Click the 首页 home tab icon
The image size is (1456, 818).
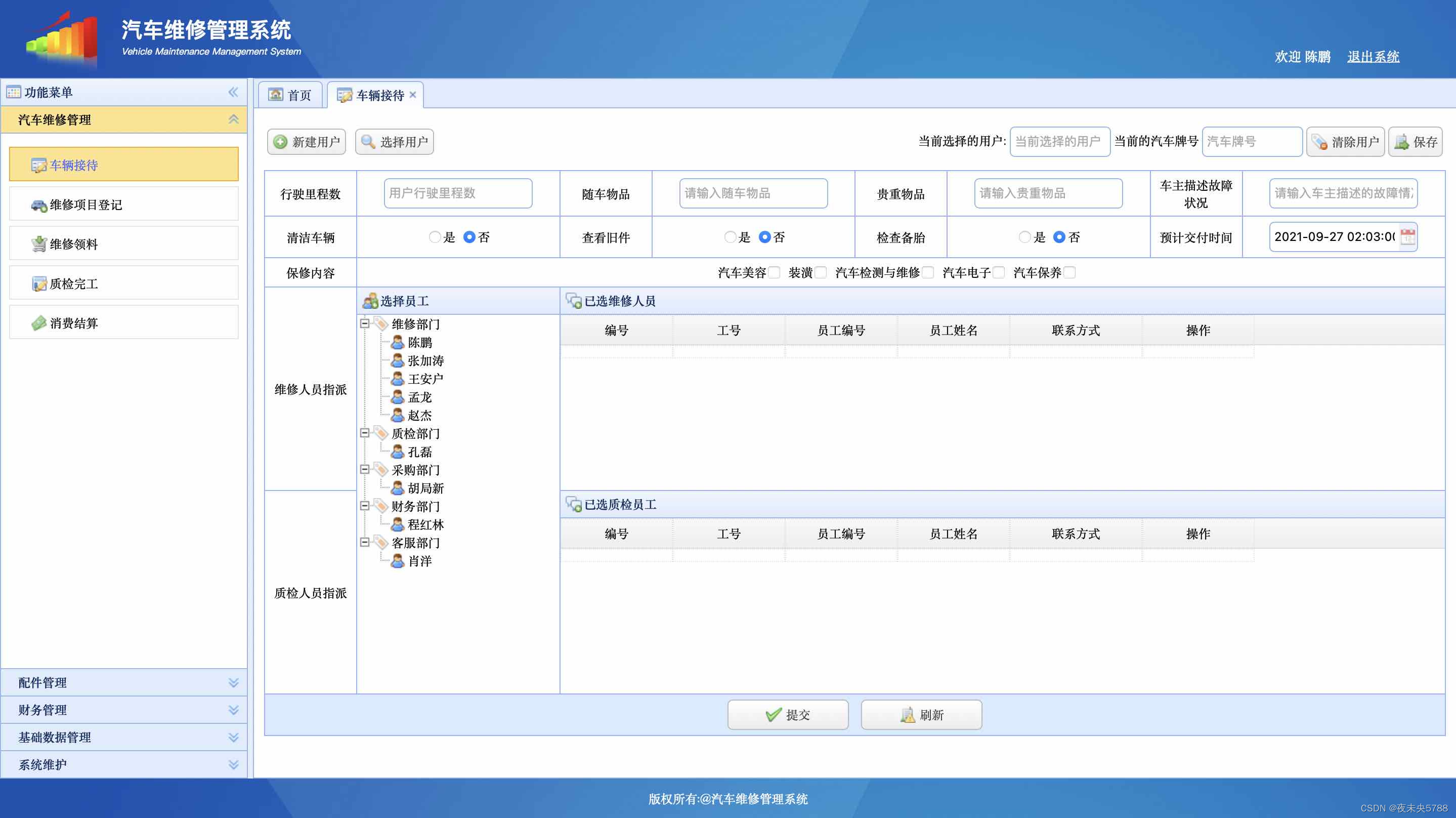[x=275, y=95]
